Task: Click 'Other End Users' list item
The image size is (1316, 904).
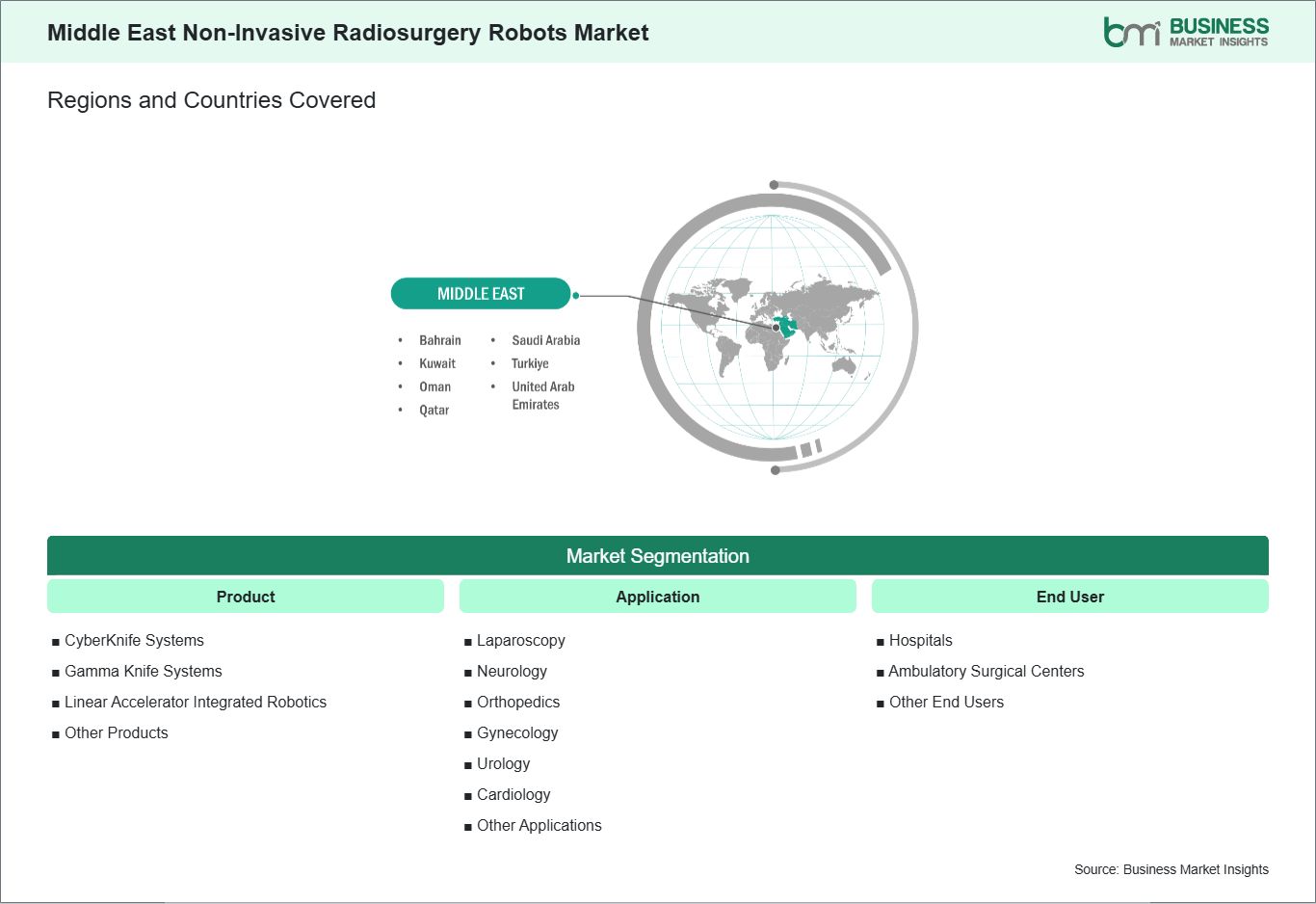Action: pos(946,702)
